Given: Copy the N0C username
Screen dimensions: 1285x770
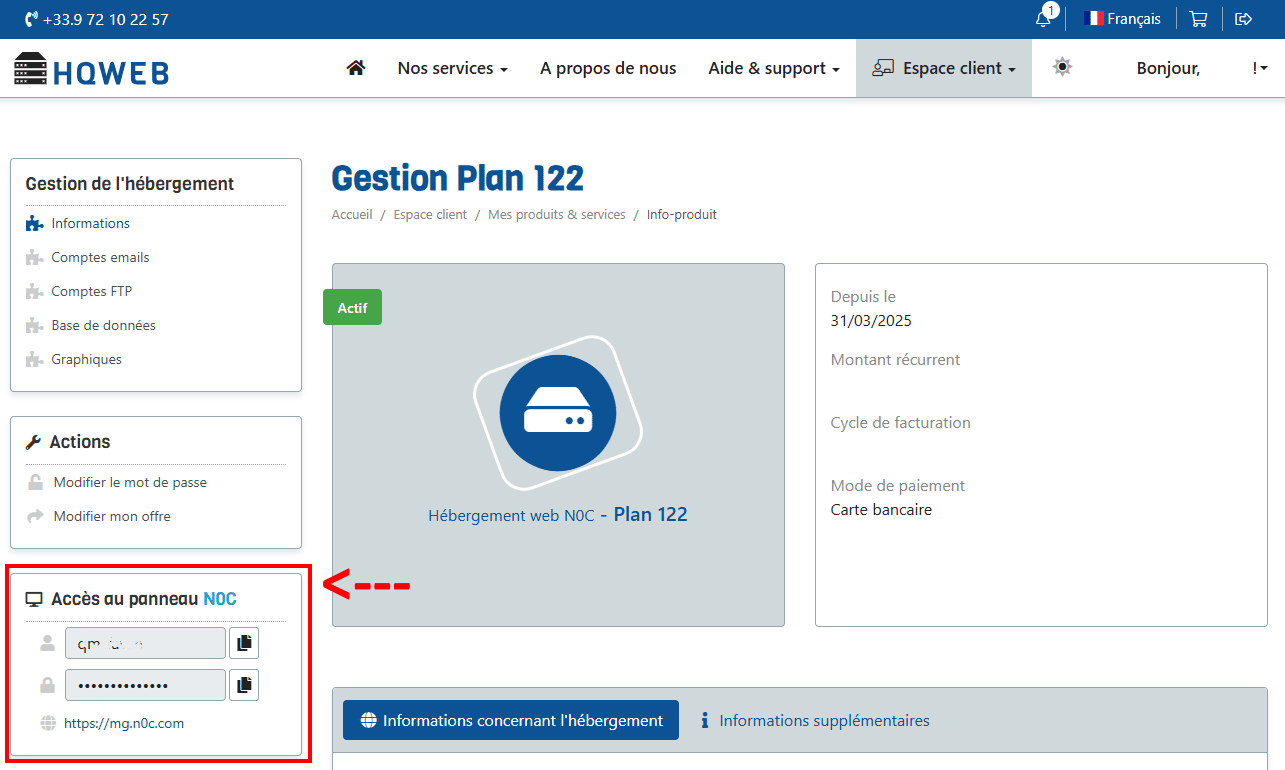Looking at the screenshot, I should pos(244,643).
